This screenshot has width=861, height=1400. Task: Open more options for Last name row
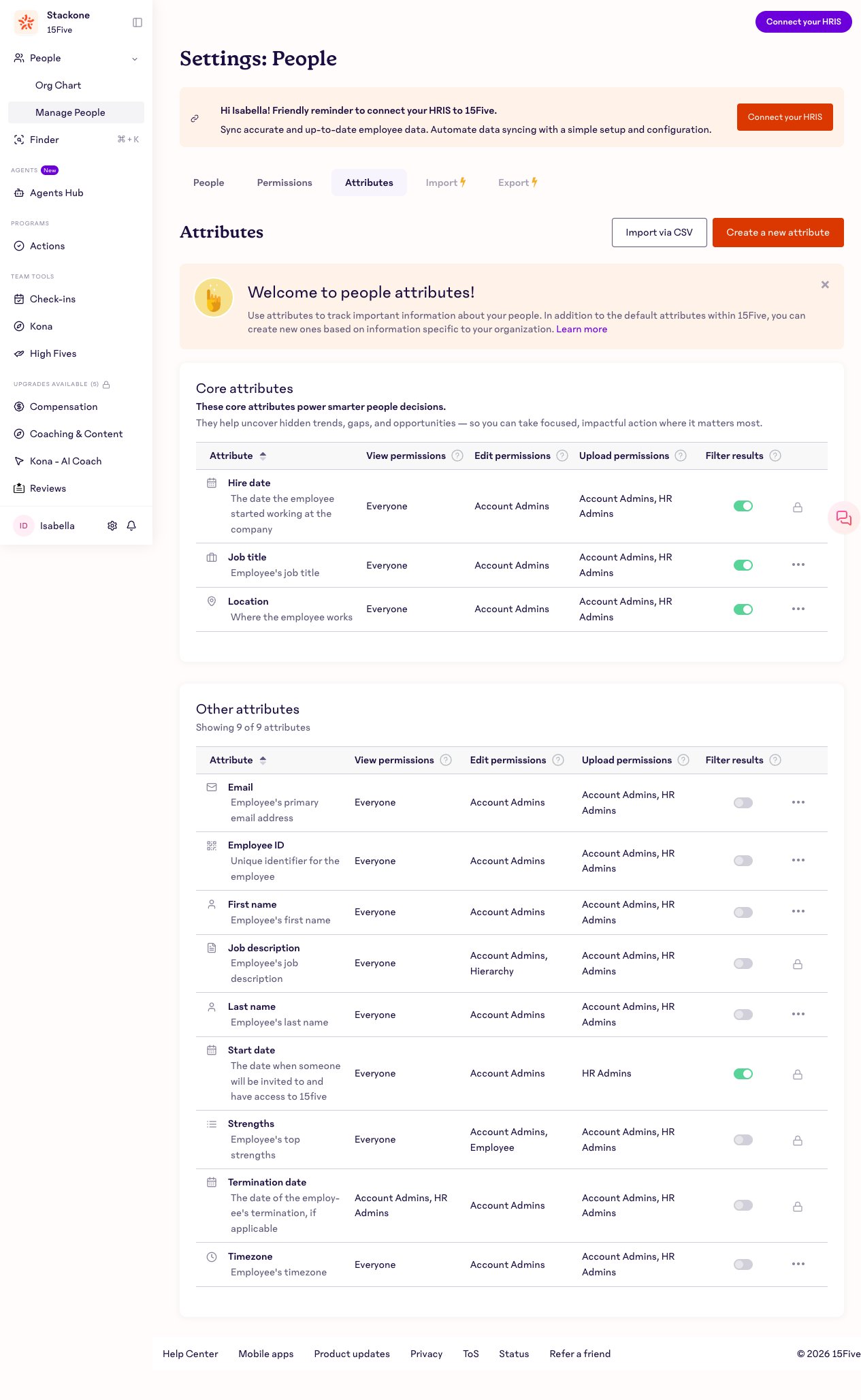tap(798, 1014)
